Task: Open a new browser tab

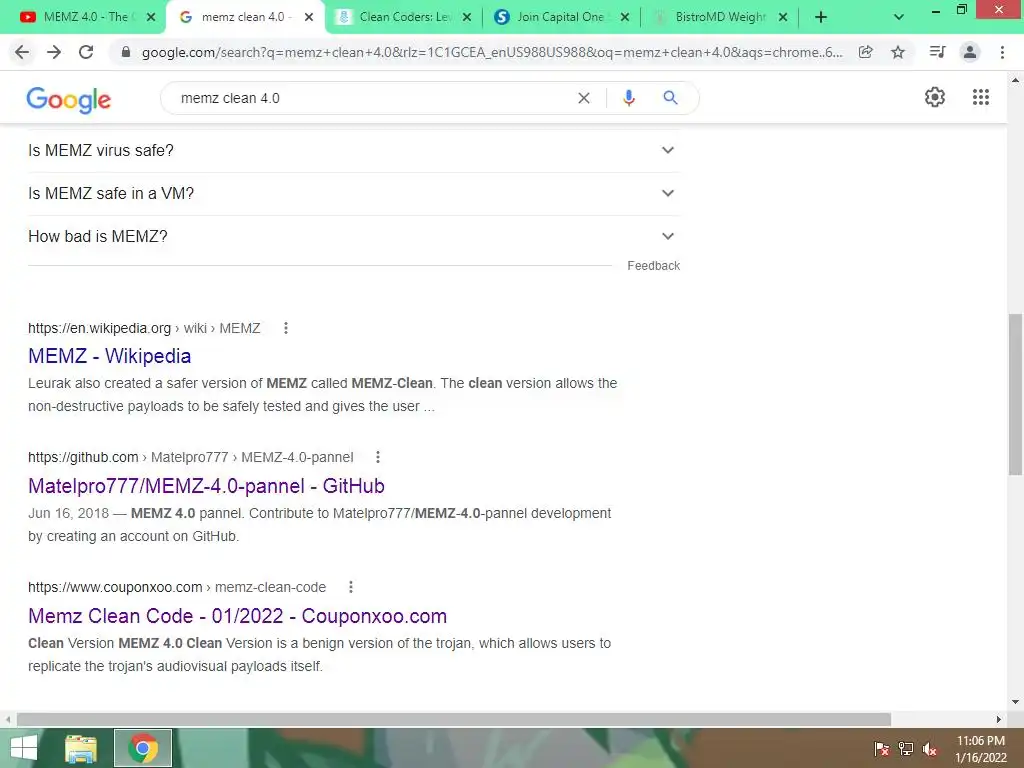Action: [x=821, y=18]
